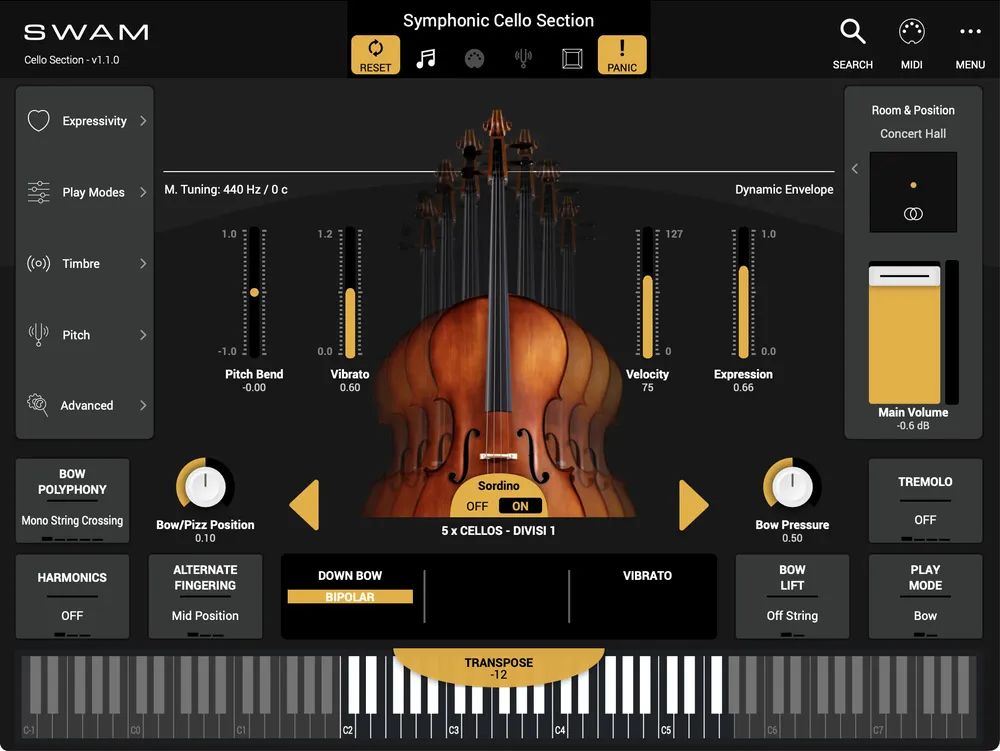Open the three-dot Menu
Image resolution: width=1000 pixels, height=751 pixels.
pyautogui.click(x=970, y=31)
